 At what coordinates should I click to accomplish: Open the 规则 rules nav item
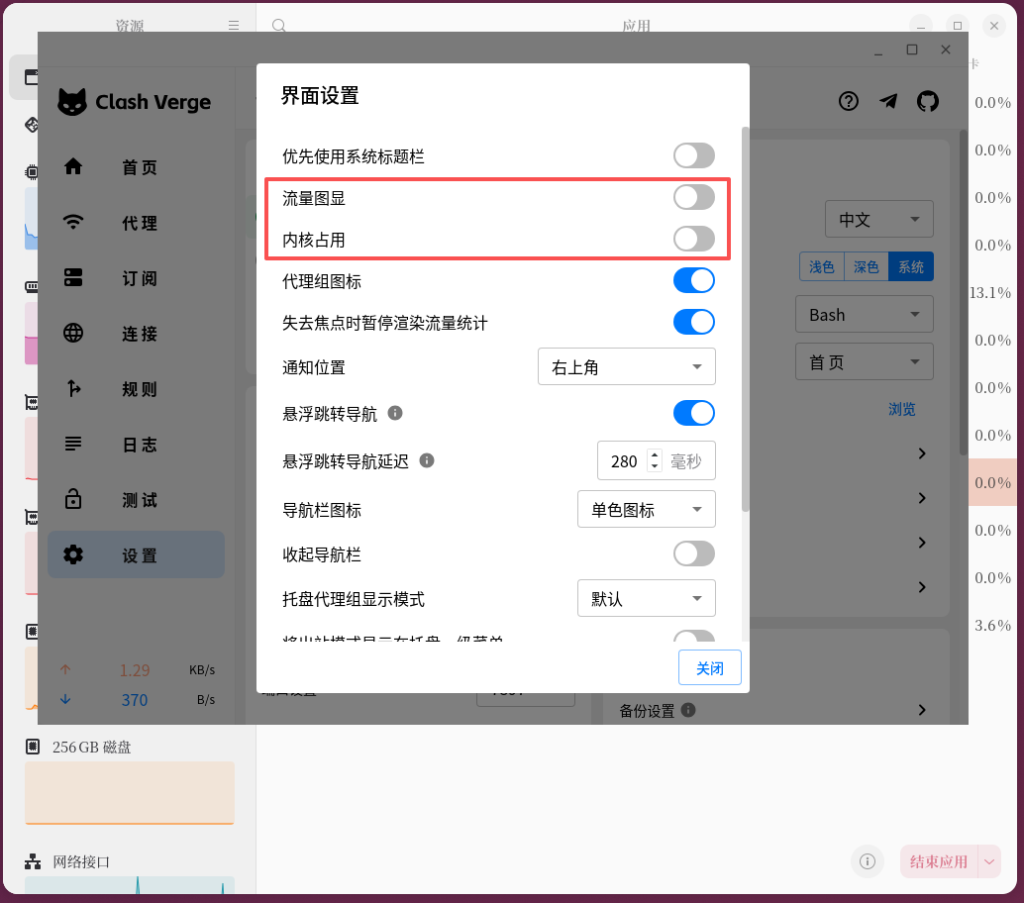click(136, 389)
